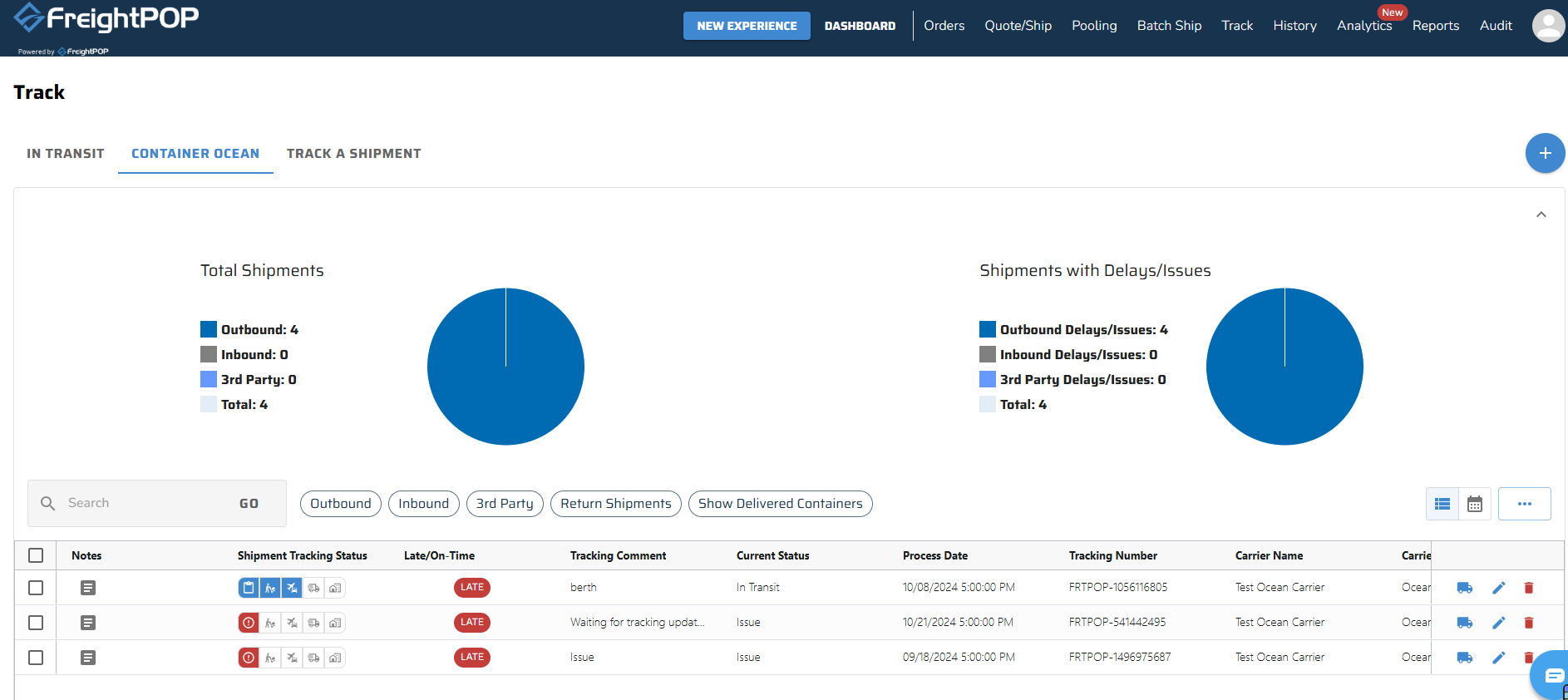This screenshot has height=700, width=1568.
Task: Toggle the select-all checkbox in table header
Action: (x=36, y=555)
